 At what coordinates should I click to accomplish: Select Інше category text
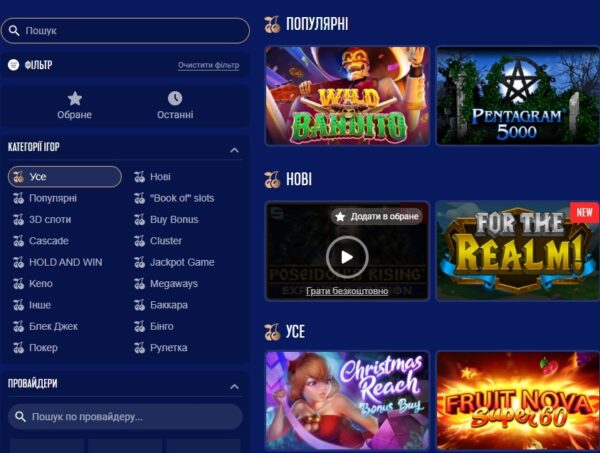tap(40, 305)
